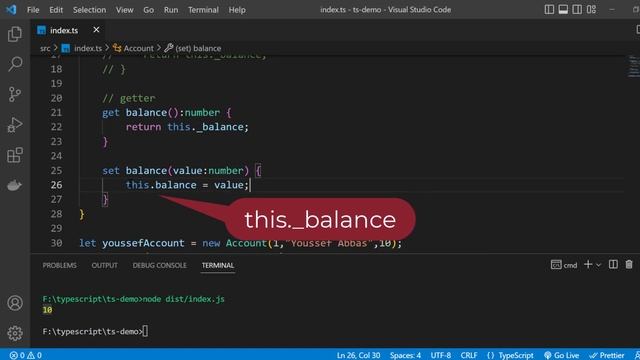Click the editor minimap
Screen dimensions: 640x360
pos(633,67)
